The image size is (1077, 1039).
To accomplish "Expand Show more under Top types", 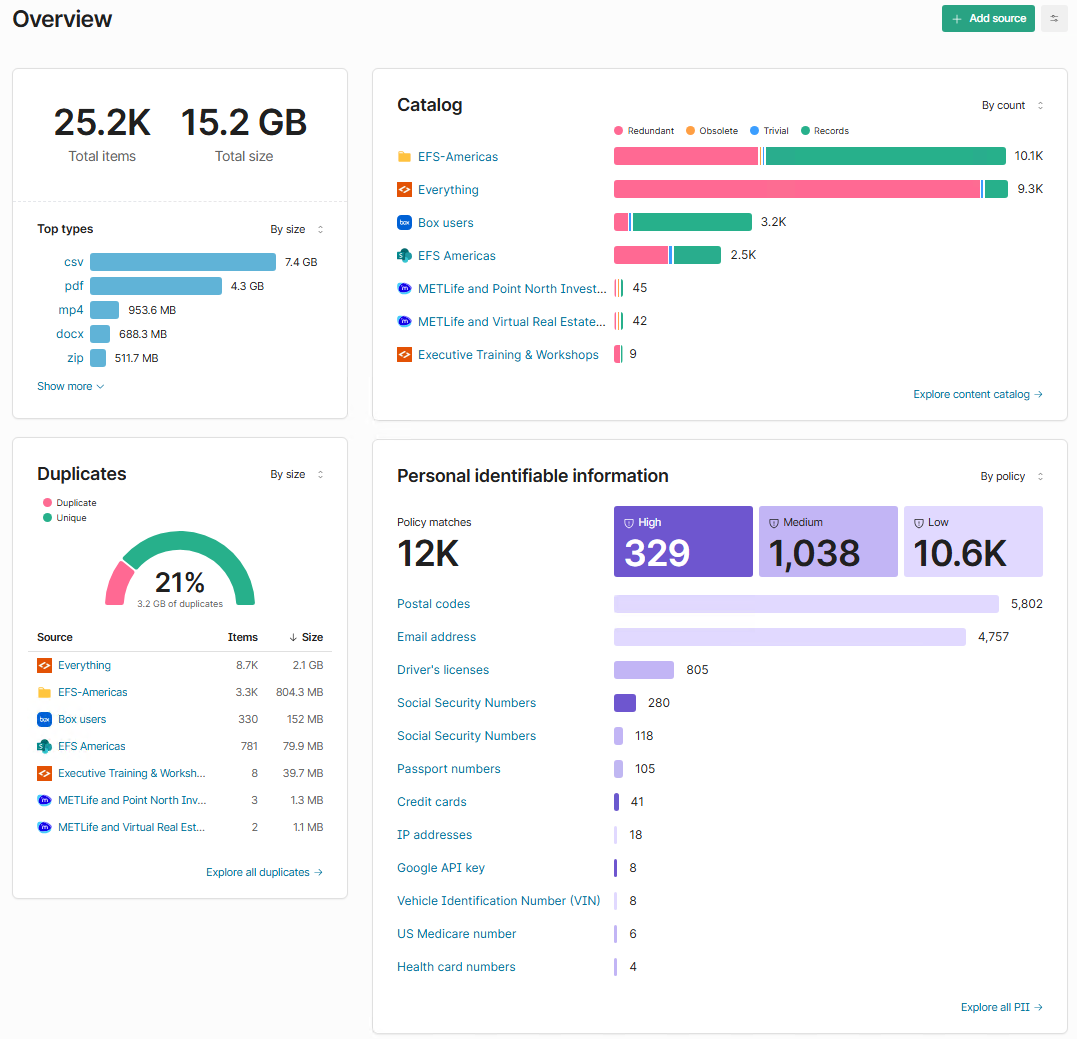I will [70, 387].
